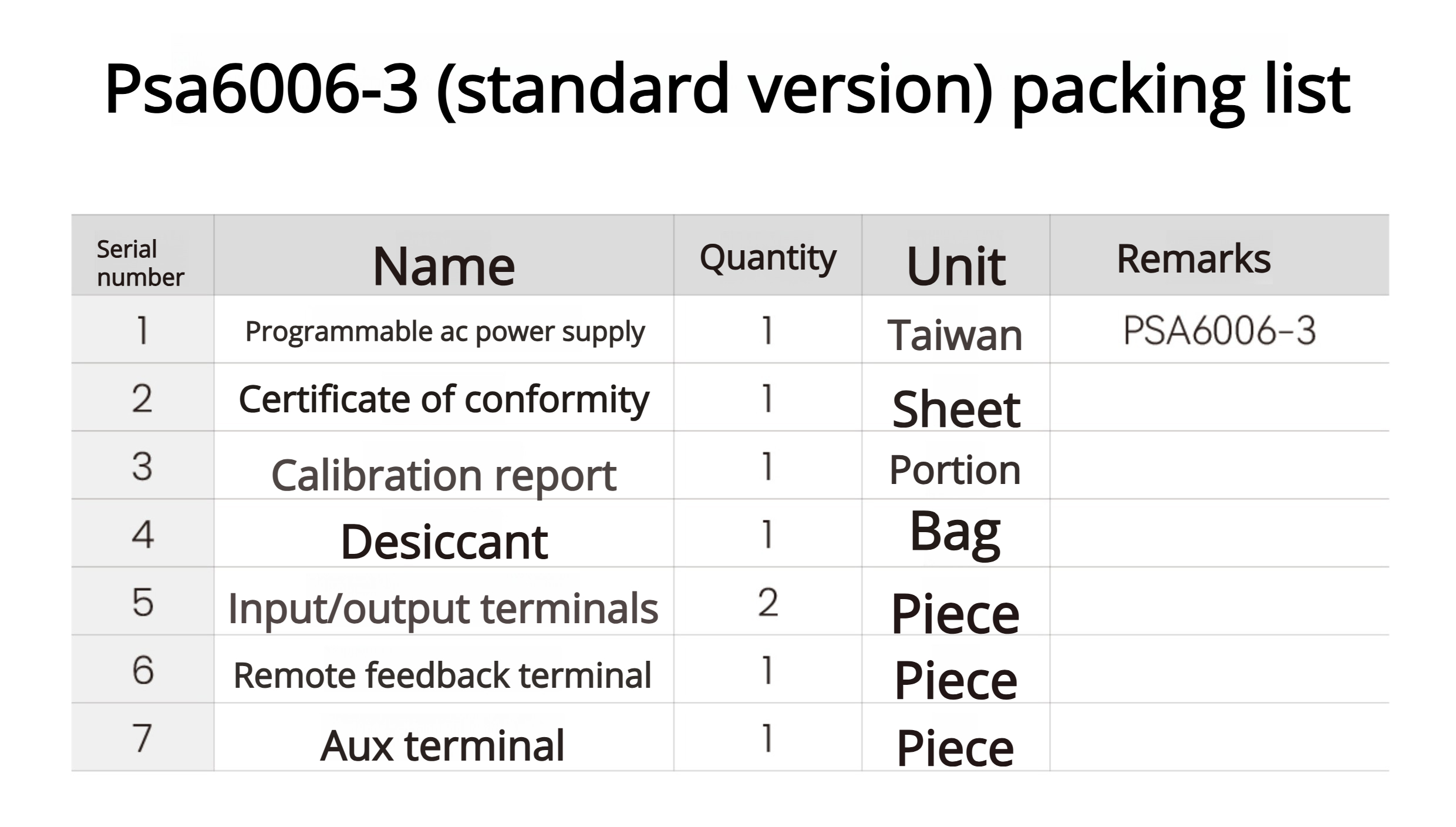The width and height of the screenshot is (1456, 827).
Task: Select the "PSA6006-3" remarks cell
Action: 1219,330
